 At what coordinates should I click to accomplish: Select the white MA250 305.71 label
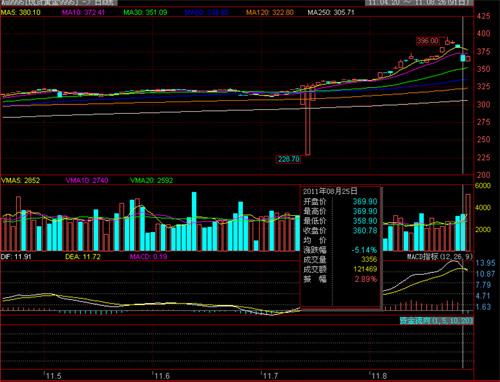(331, 12)
